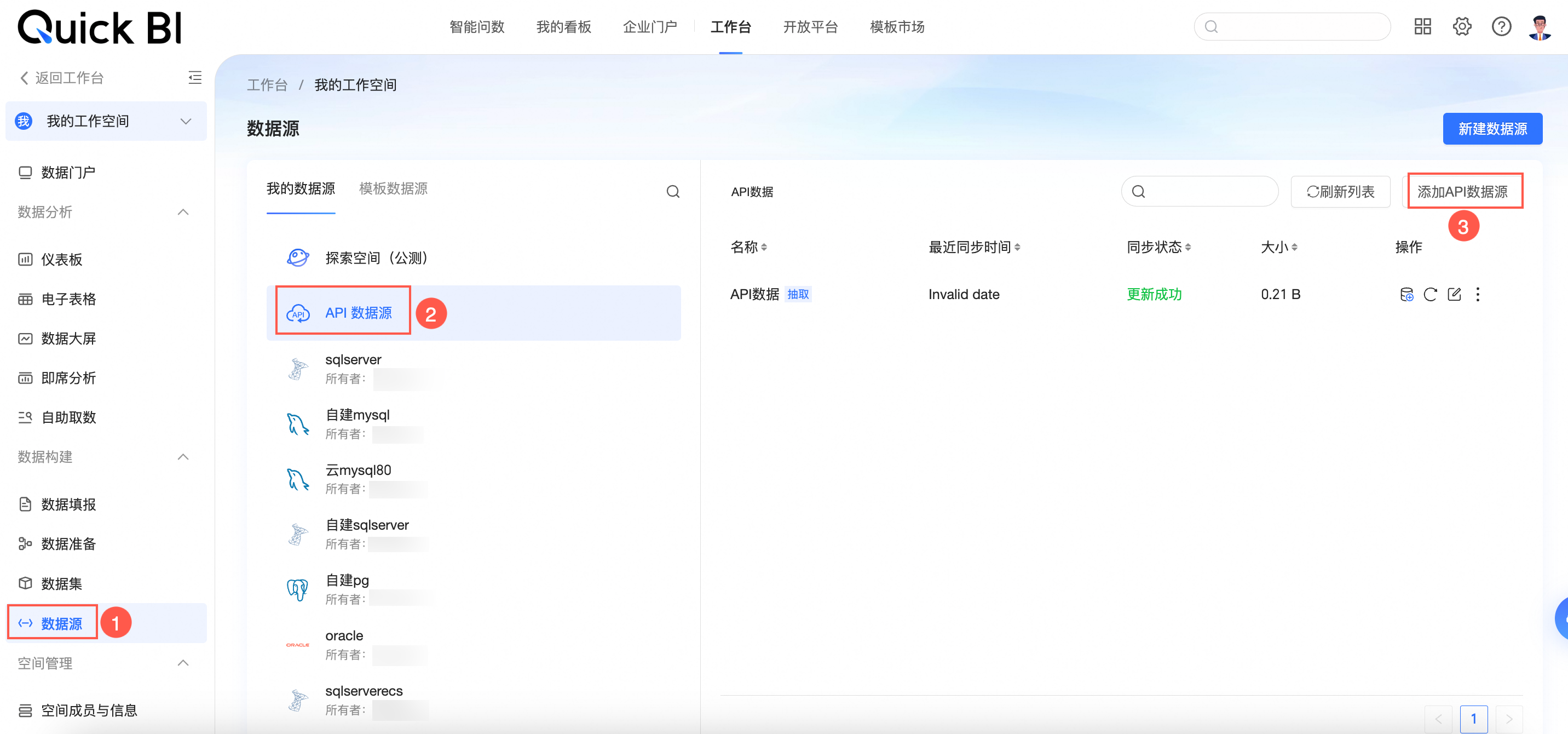Image resolution: width=1568 pixels, height=734 pixels.
Task: Click the Quick BI logo
Action: coord(100,27)
